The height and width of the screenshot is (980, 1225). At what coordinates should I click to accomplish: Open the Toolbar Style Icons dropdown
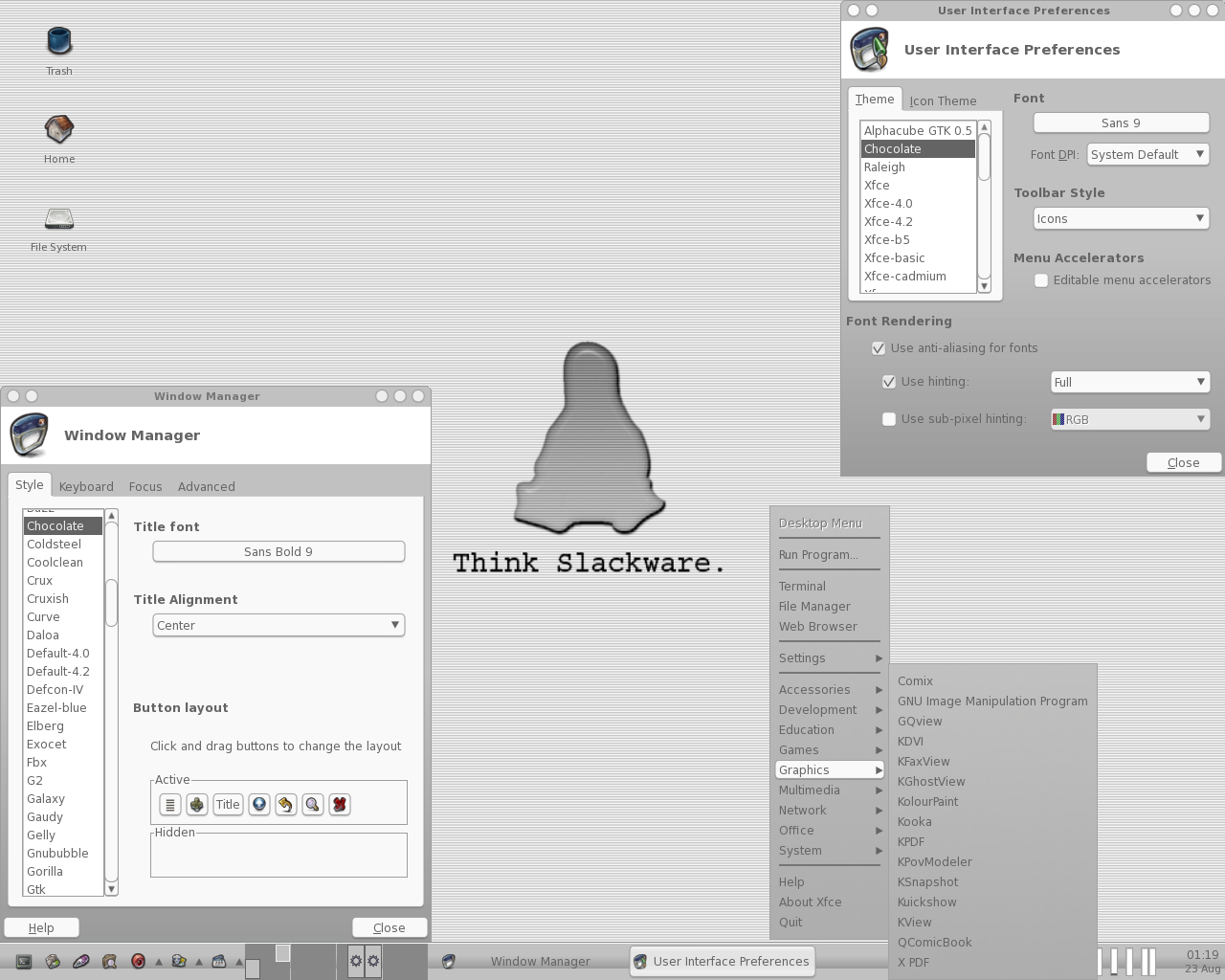coord(1122,218)
